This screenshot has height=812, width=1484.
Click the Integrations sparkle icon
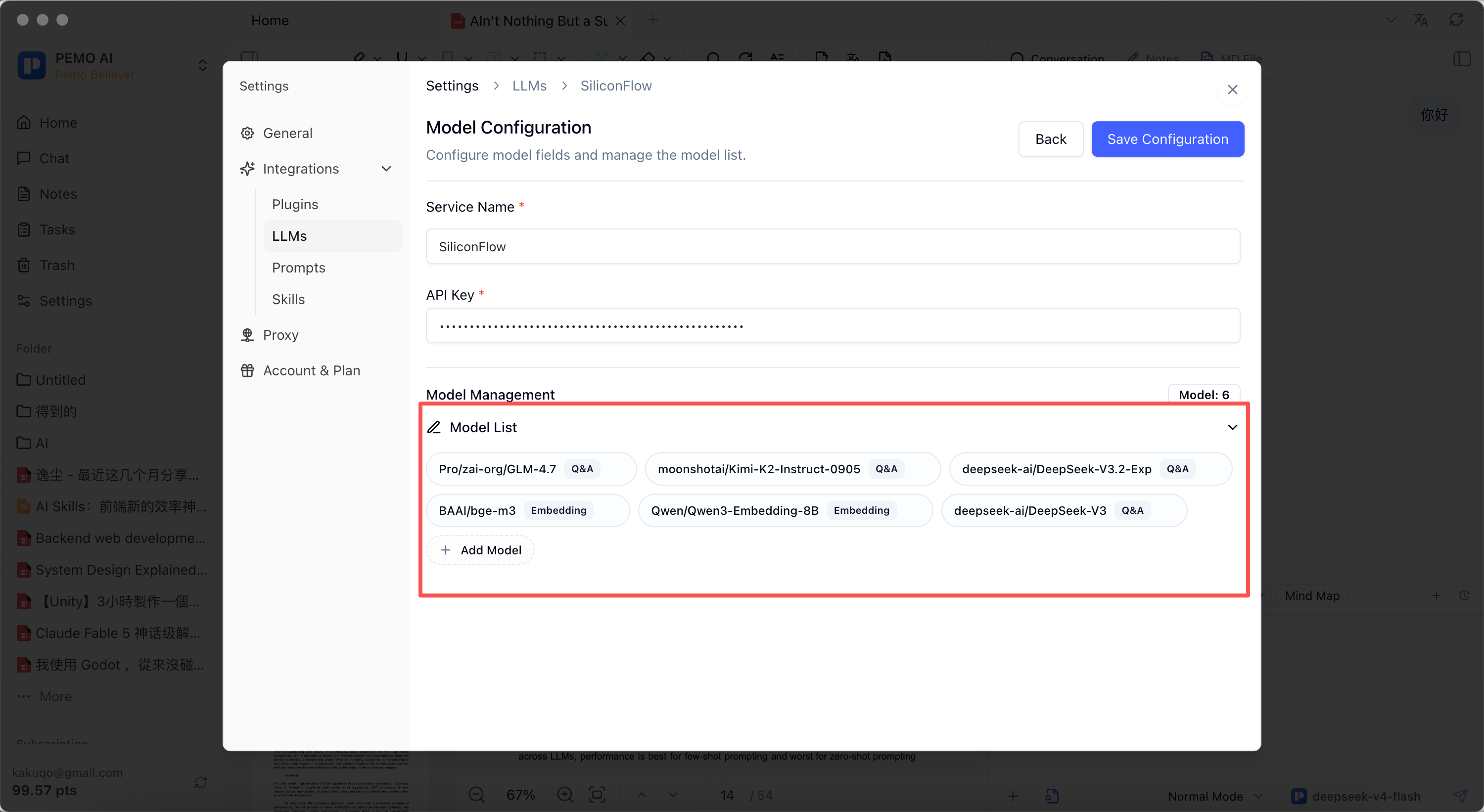[247, 169]
